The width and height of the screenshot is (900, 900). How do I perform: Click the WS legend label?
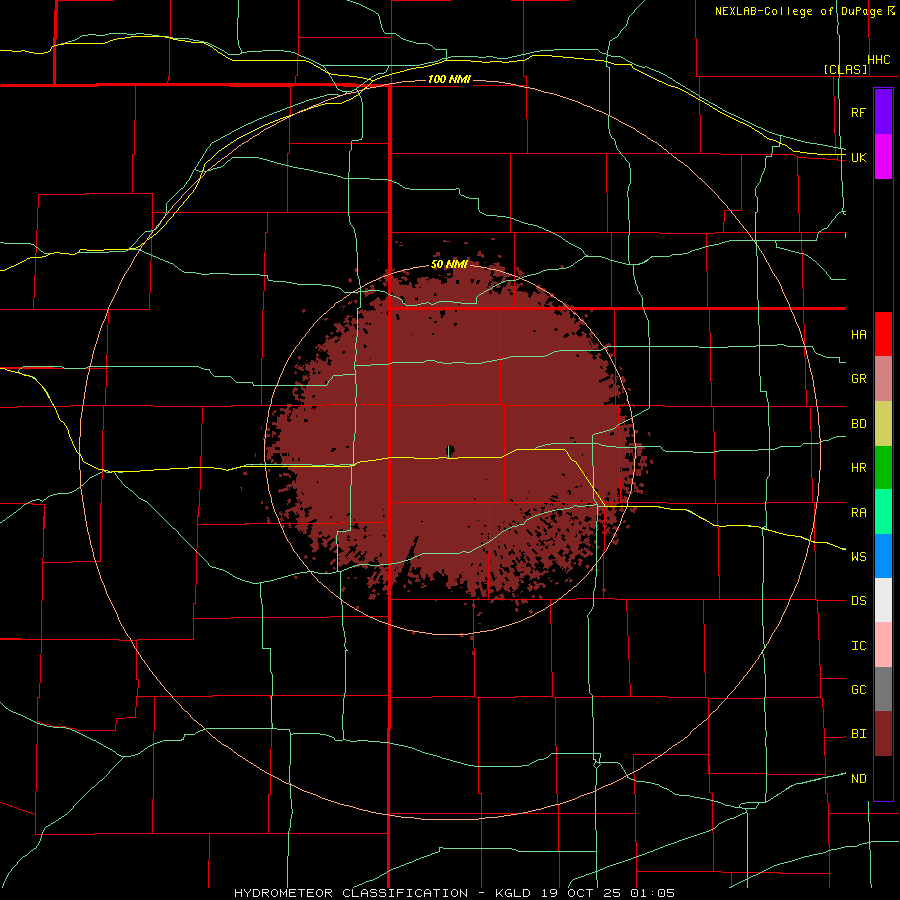pyautogui.click(x=858, y=557)
